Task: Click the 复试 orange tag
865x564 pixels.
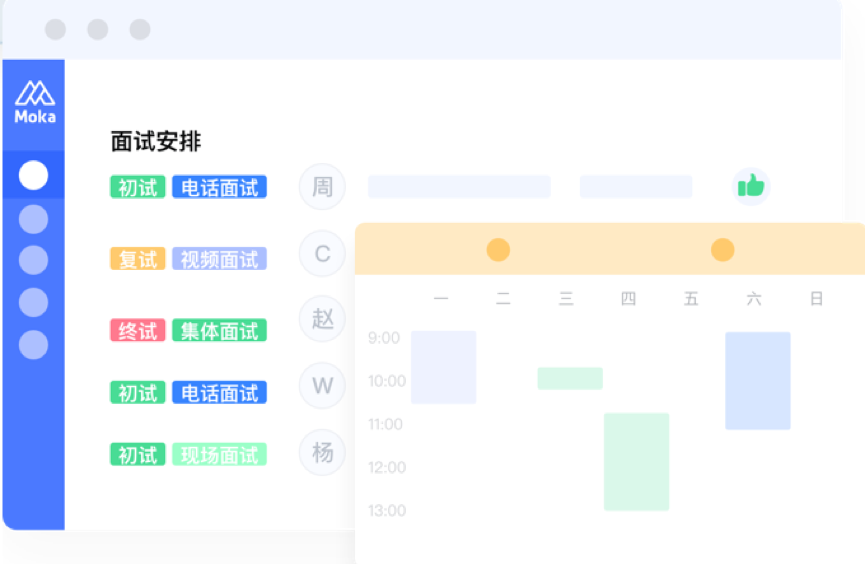Action: click(x=138, y=259)
